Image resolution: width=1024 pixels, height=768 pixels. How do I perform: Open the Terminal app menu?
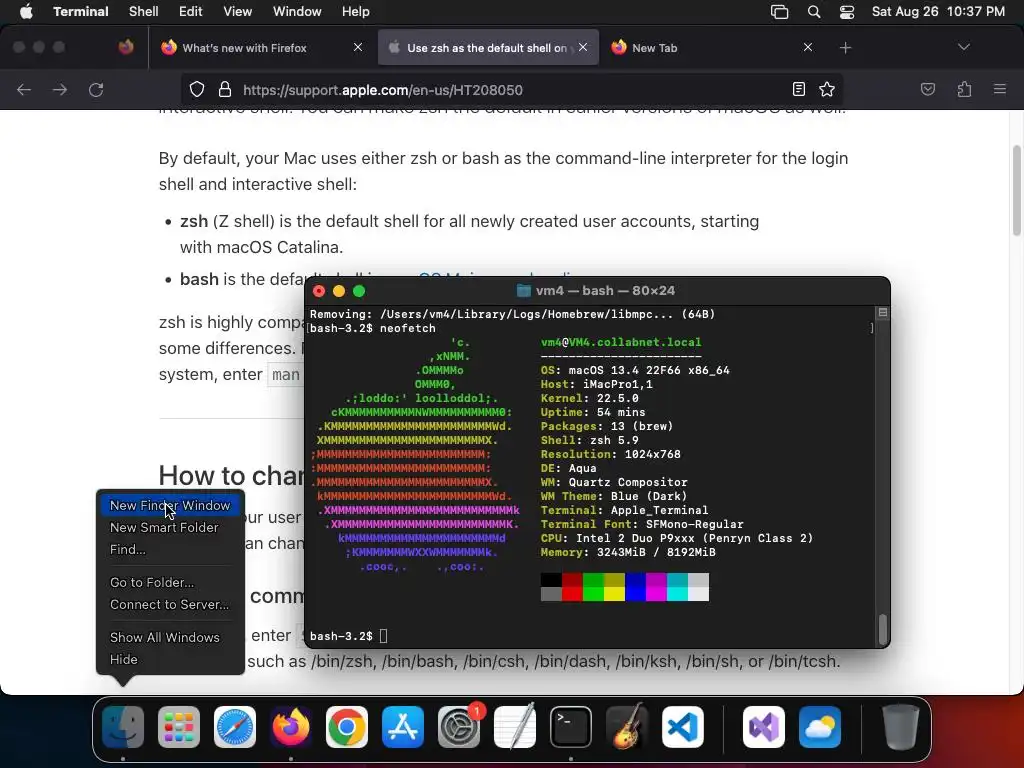click(x=81, y=12)
